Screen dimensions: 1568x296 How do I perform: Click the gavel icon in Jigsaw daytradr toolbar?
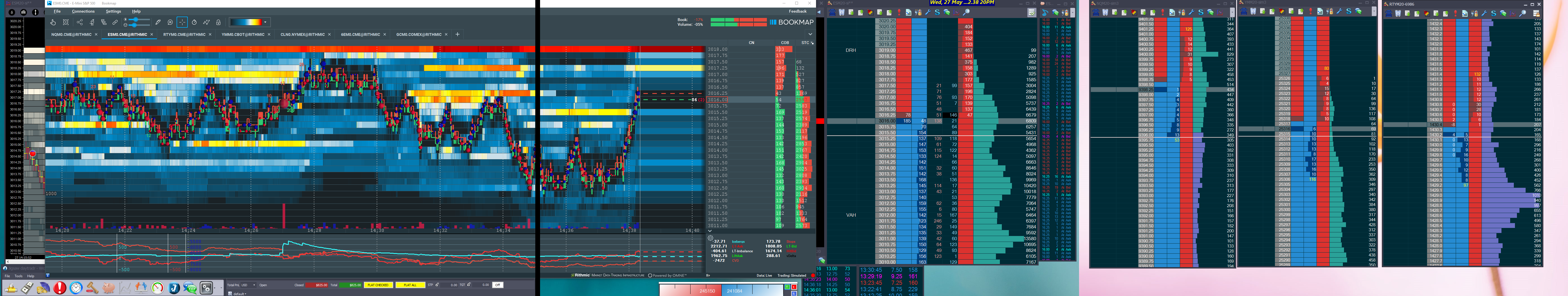[93, 288]
